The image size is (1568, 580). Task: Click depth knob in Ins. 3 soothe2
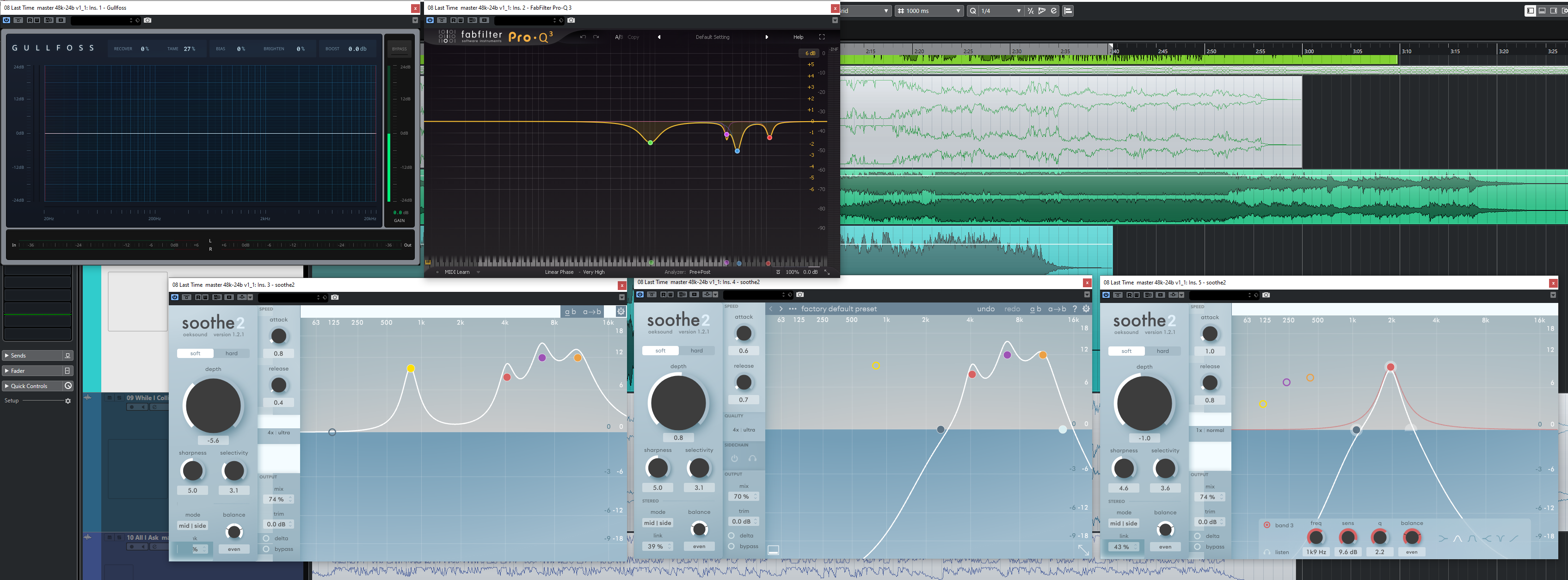click(x=213, y=405)
